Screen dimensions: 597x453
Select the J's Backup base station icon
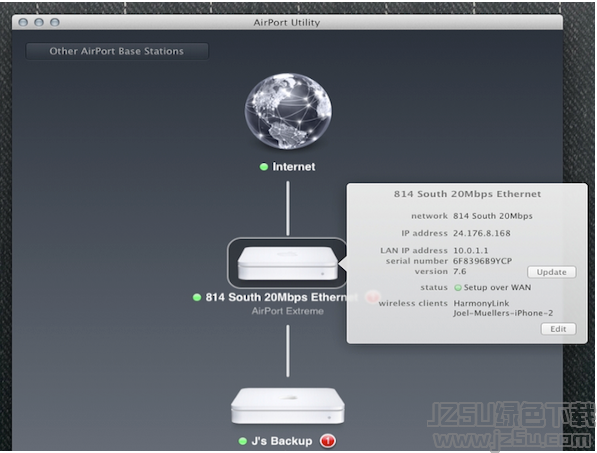pos(287,406)
